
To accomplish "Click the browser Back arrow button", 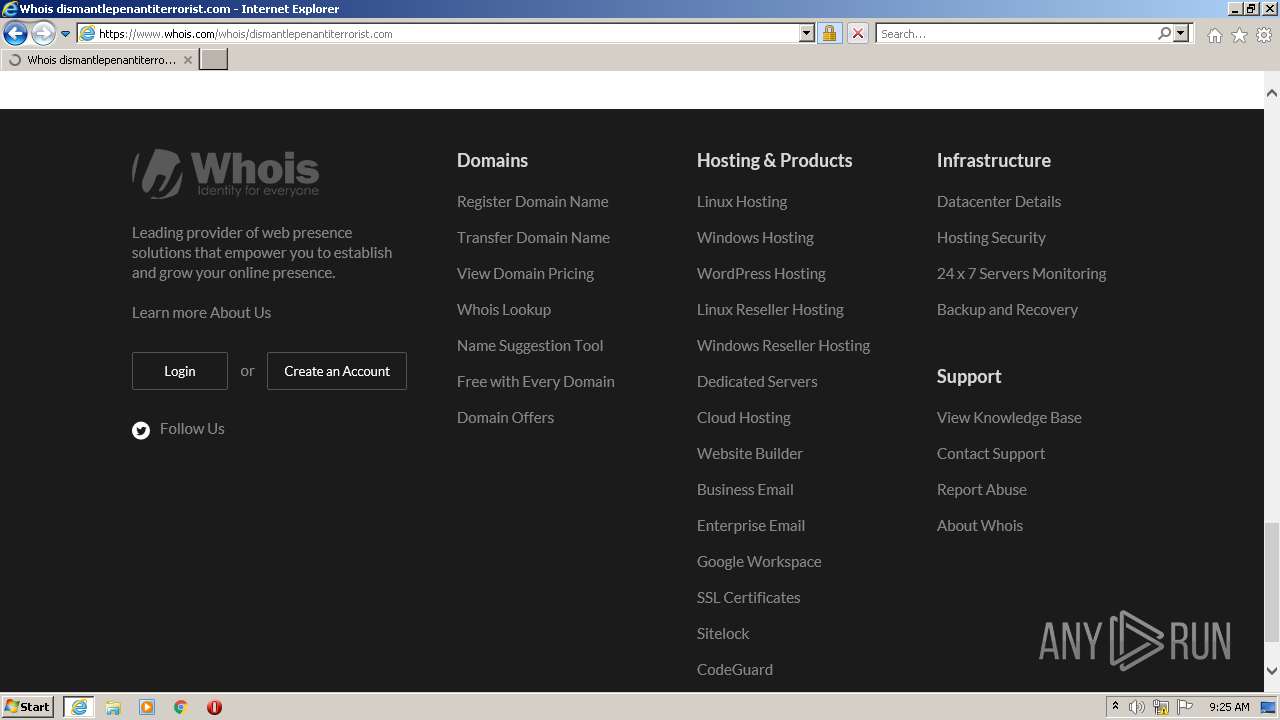I will (x=15, y=34).
